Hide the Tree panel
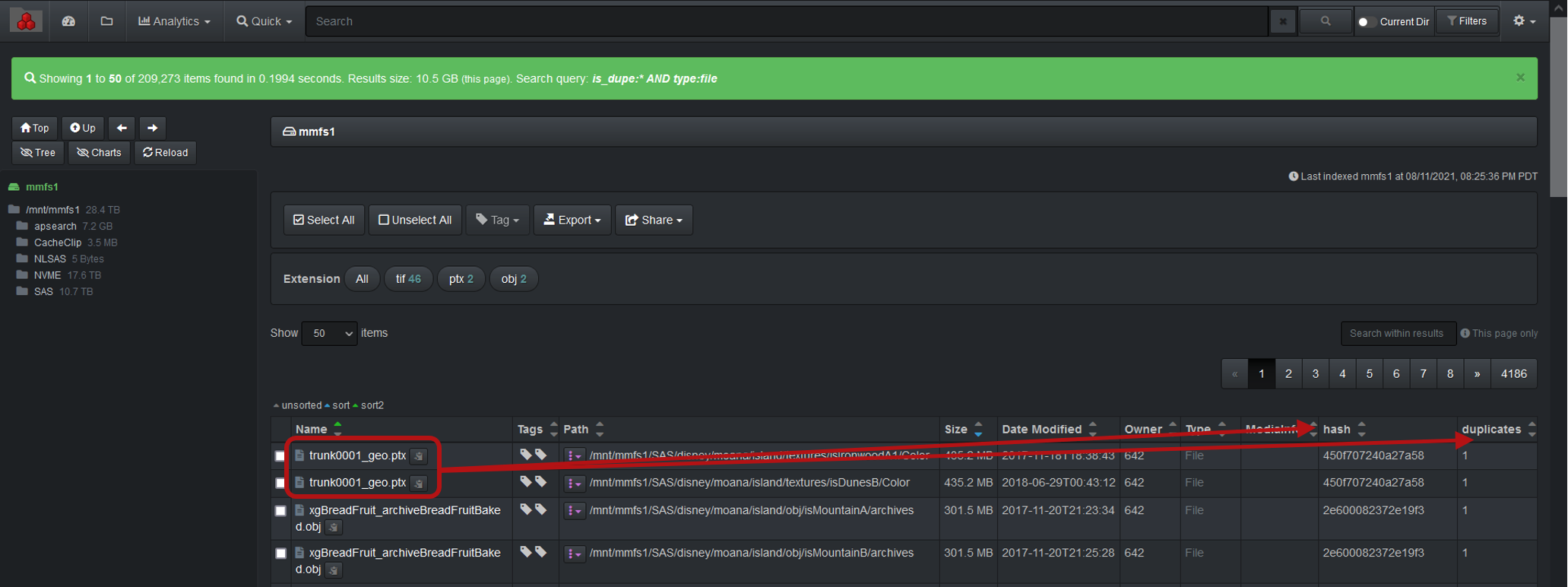This screenshot has width=1568, height=587. coord(37,152)
